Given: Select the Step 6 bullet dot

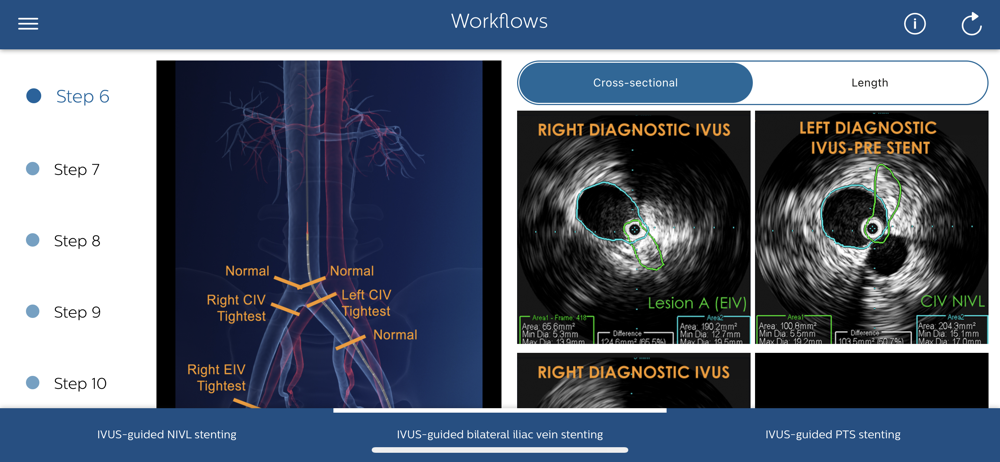Looking at the screenshot, I should point(34,96).
